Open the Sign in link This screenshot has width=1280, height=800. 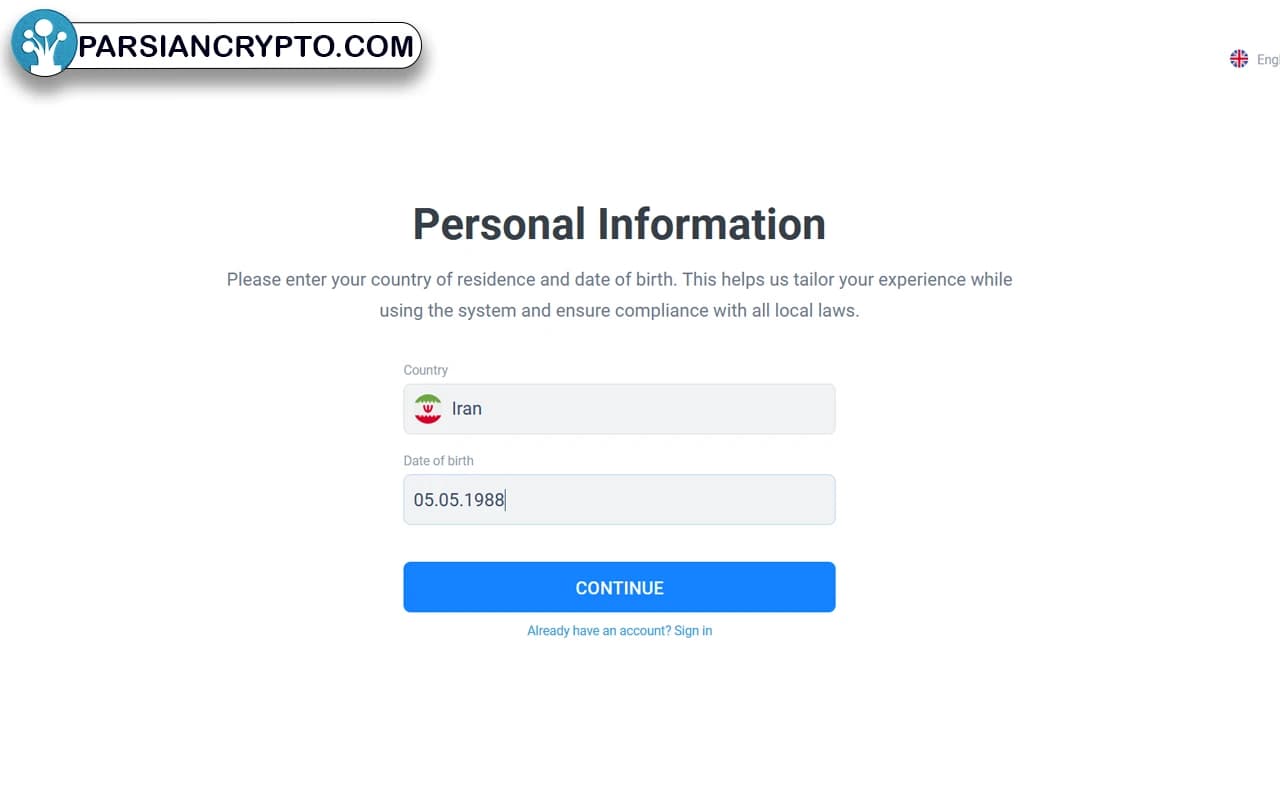pyautogui.click(x=693, y=630)
